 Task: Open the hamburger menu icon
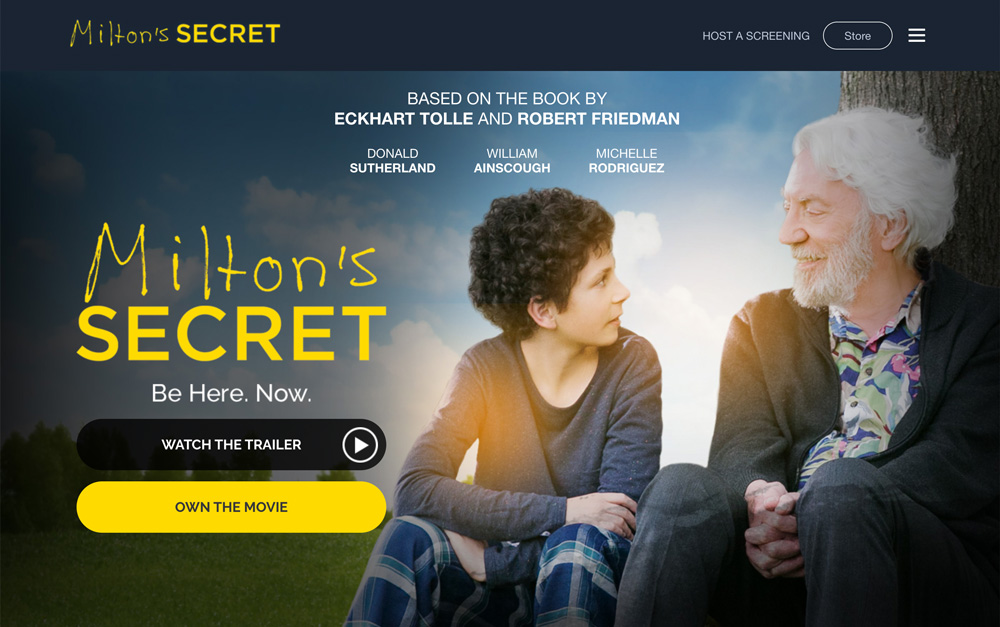pos(916,36)
